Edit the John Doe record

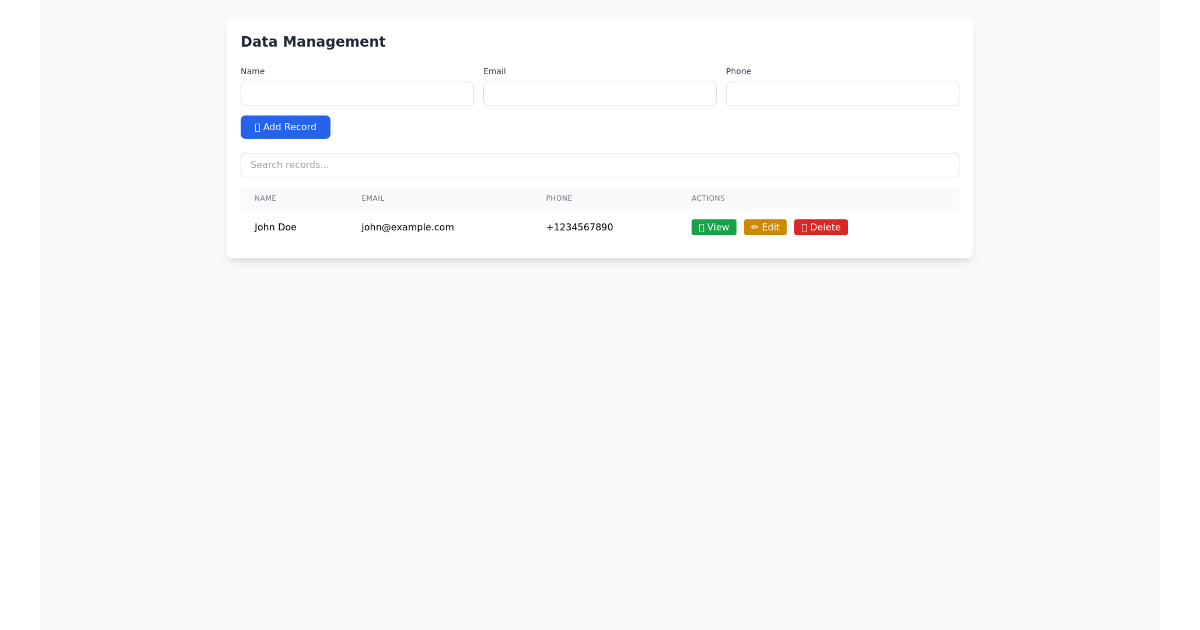tap(765, 227)
